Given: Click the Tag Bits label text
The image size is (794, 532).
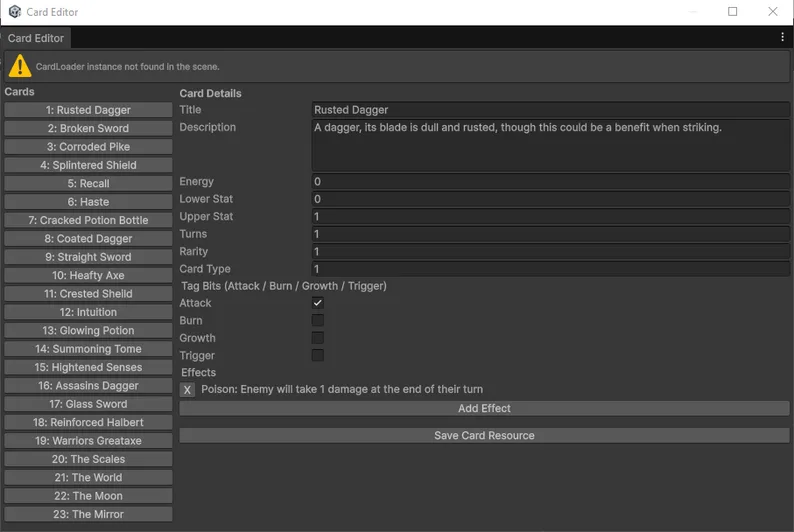Looking at the screenshot, I should (284, 286).
